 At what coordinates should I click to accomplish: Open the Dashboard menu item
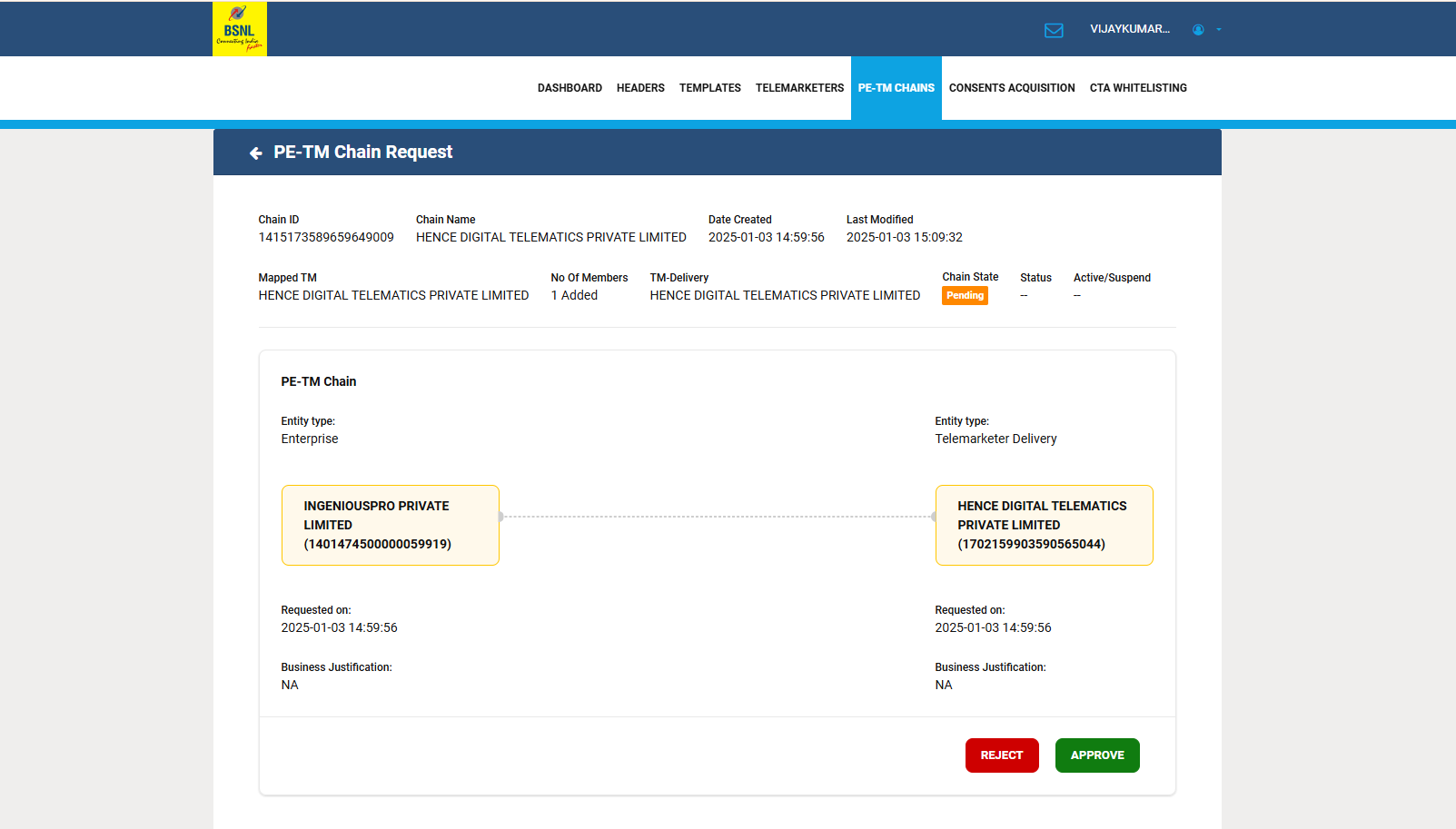tap(570, 88)
